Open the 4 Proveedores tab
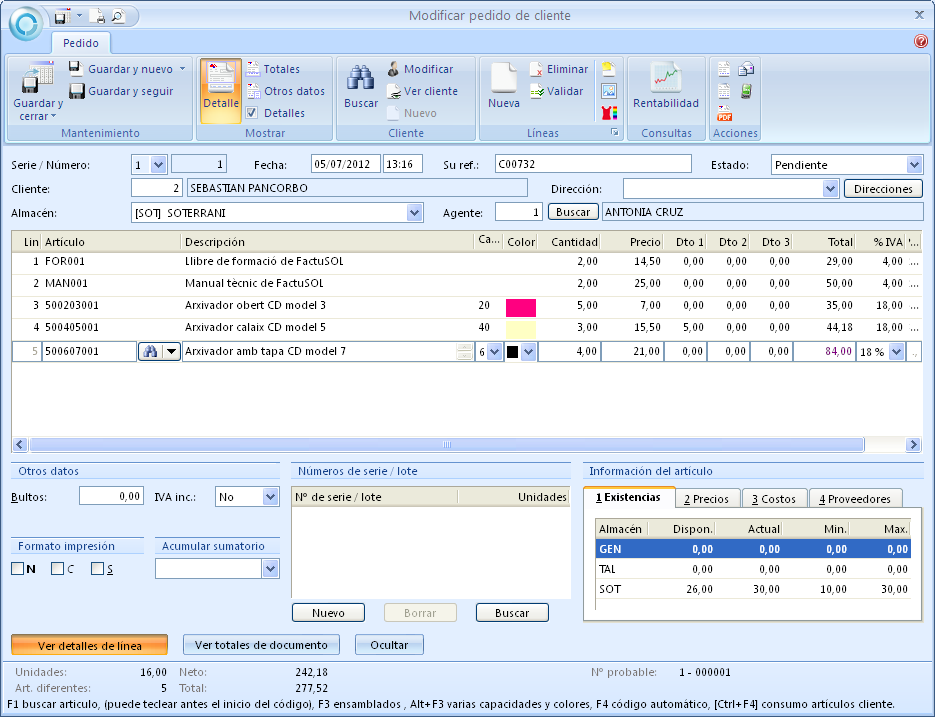This screenshot has width=935, height=717. (x=854, y=498)
